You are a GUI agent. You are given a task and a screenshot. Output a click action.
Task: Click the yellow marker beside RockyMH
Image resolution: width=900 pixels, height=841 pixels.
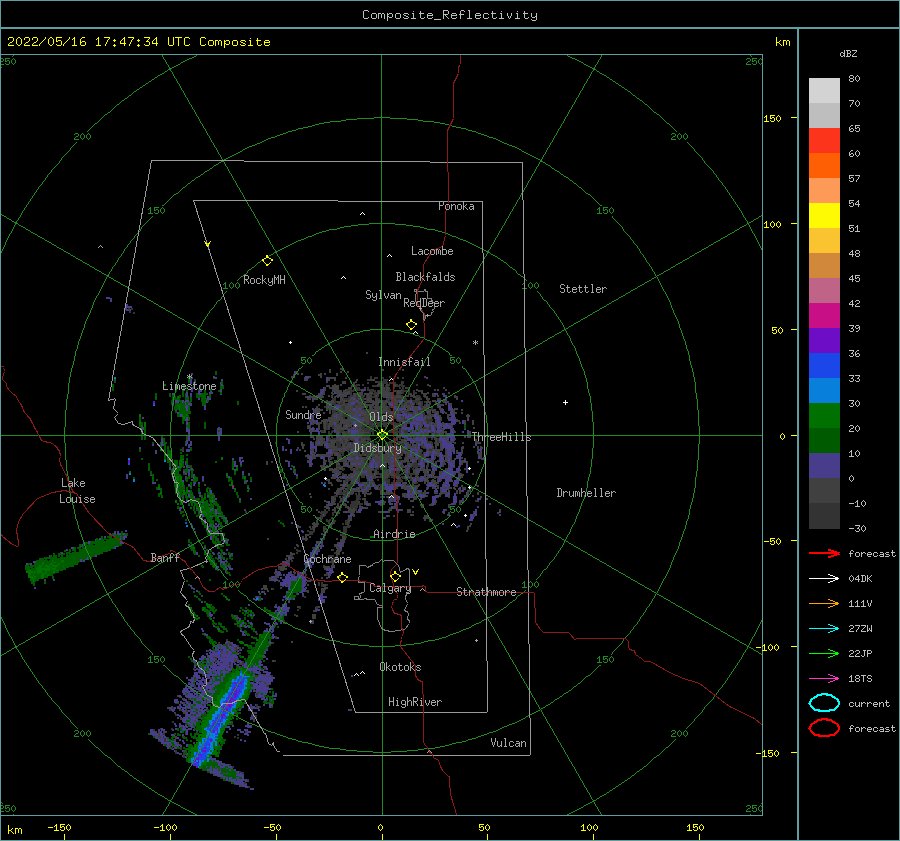point(267,261)
